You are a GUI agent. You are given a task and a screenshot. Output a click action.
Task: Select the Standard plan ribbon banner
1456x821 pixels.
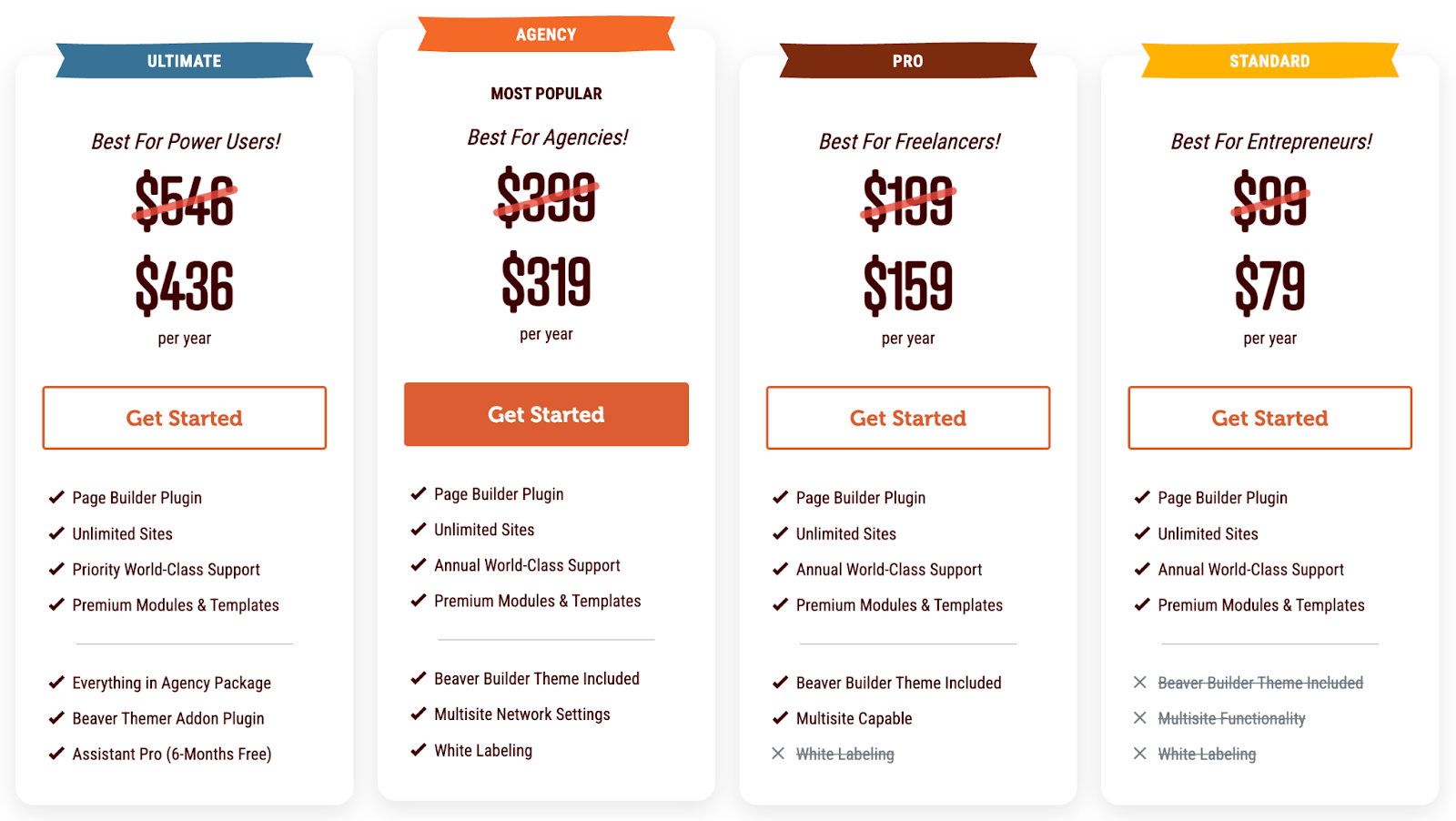point(1269,61)
